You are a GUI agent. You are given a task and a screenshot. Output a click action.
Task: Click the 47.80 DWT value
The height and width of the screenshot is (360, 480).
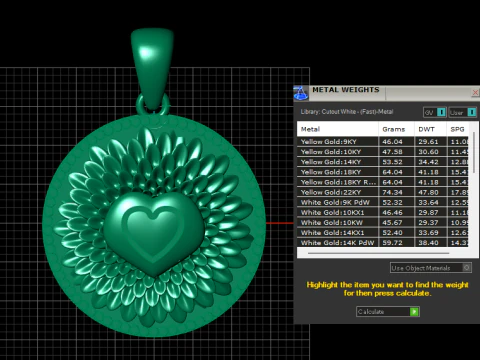click(x=428, y=192)
